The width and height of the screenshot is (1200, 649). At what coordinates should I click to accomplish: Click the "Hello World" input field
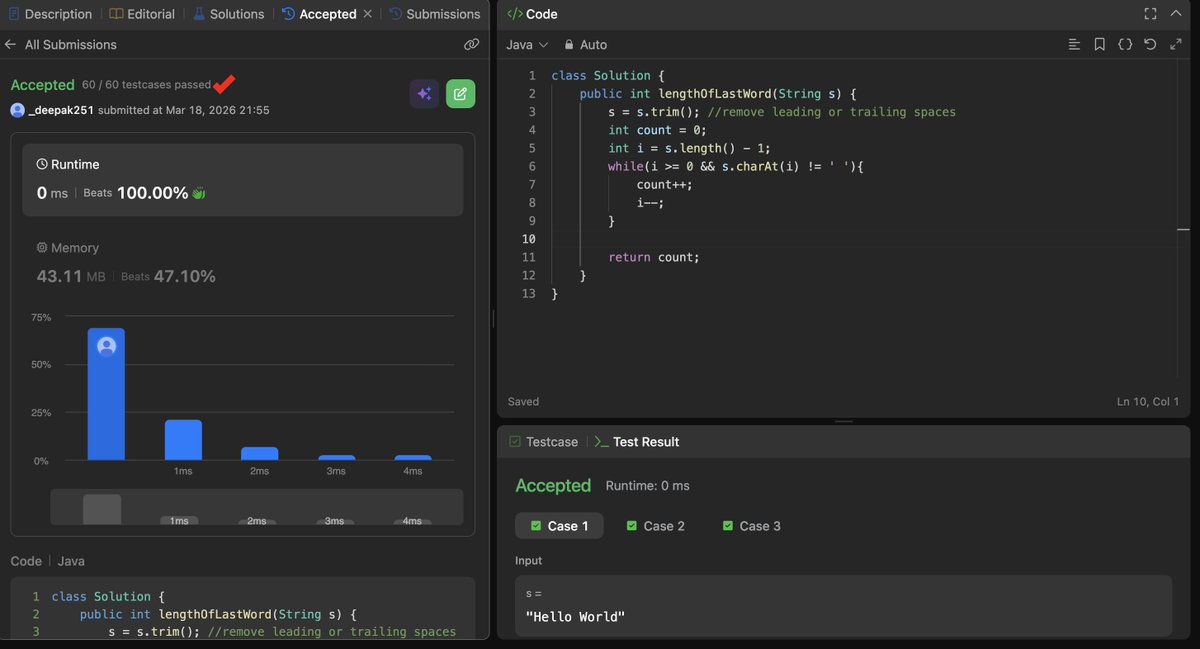(x=843, y=606)
